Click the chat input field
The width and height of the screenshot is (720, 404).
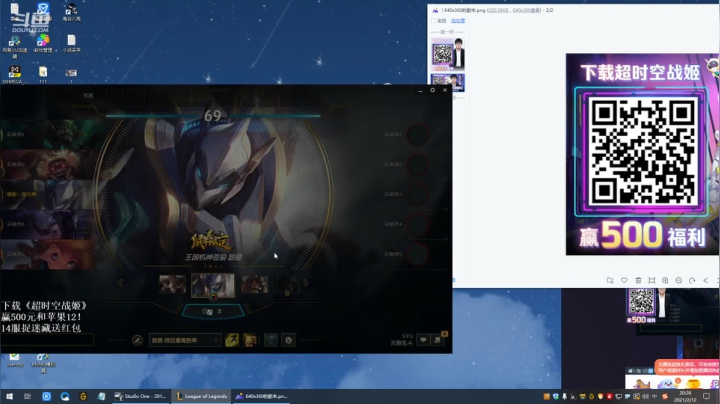pyautogui.click(x=47, y=340)
